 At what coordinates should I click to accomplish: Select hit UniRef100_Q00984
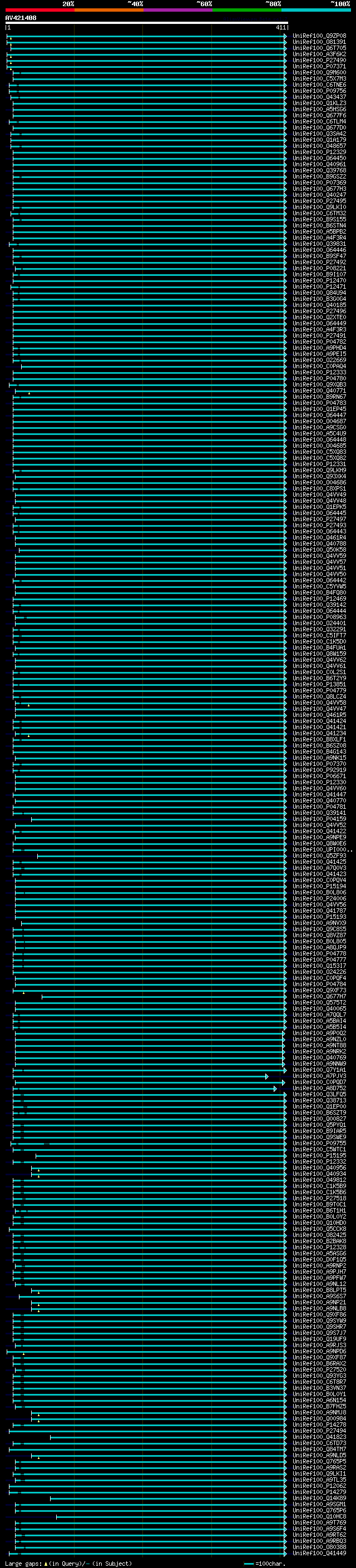click(x=319, y=1418)
